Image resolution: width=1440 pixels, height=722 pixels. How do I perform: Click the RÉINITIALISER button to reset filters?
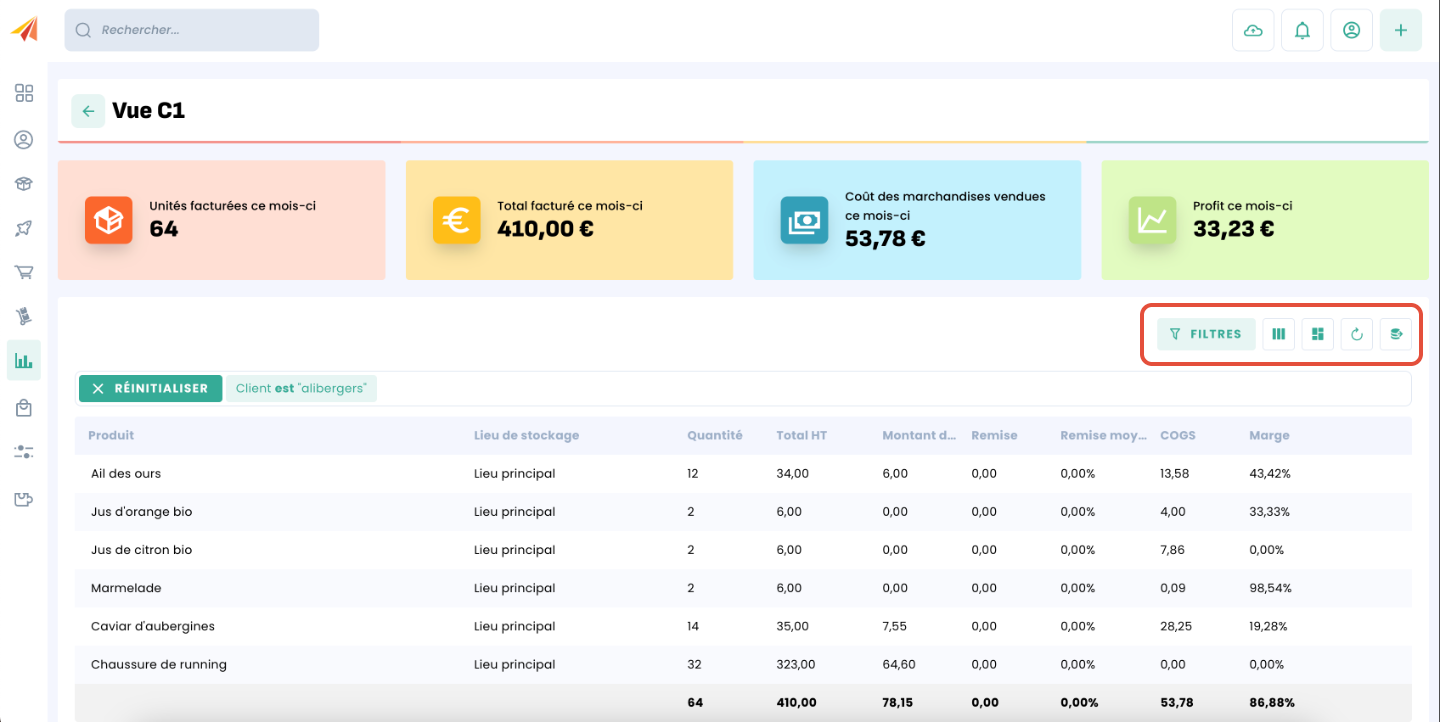click(150, 388)
